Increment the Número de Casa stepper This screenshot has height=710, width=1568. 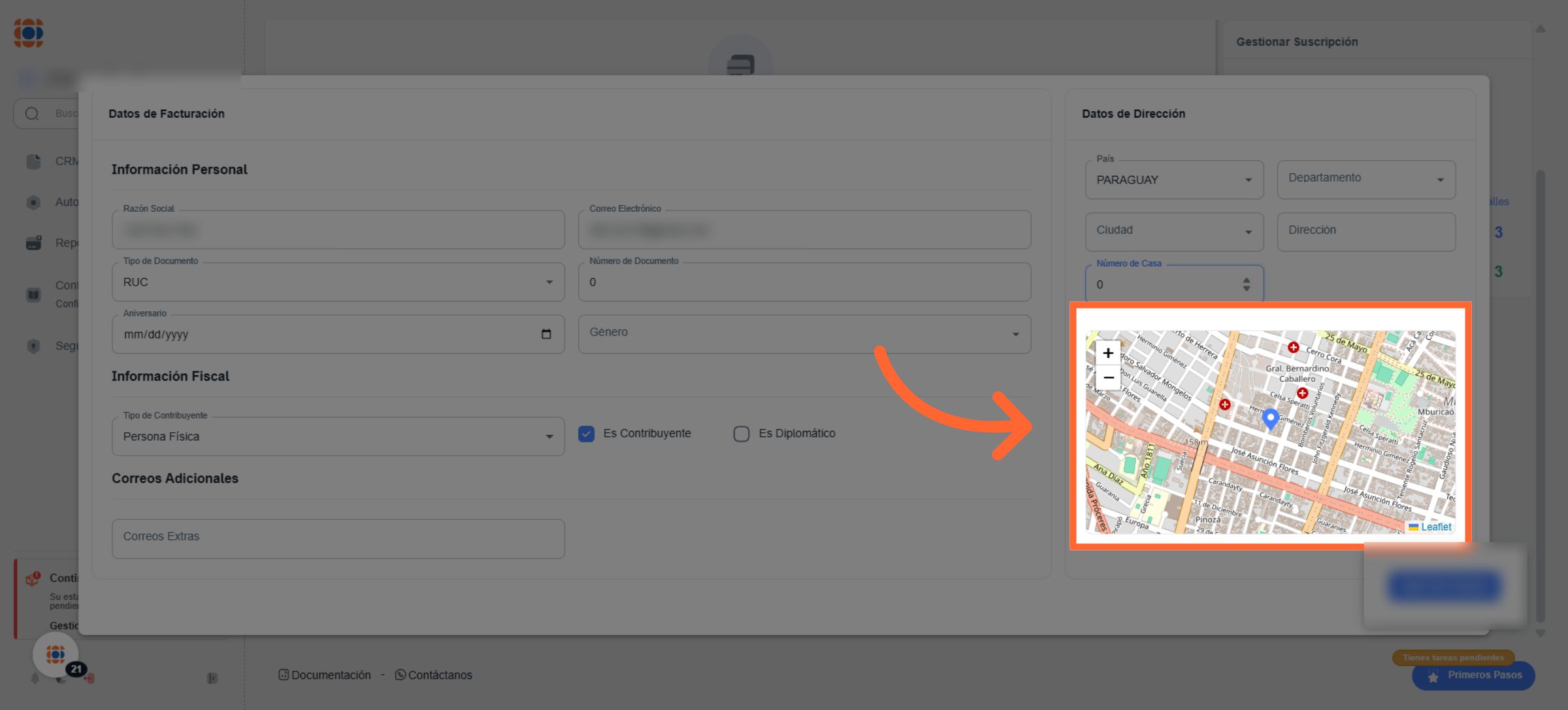pyautogui.click(x=1247, y=280)
